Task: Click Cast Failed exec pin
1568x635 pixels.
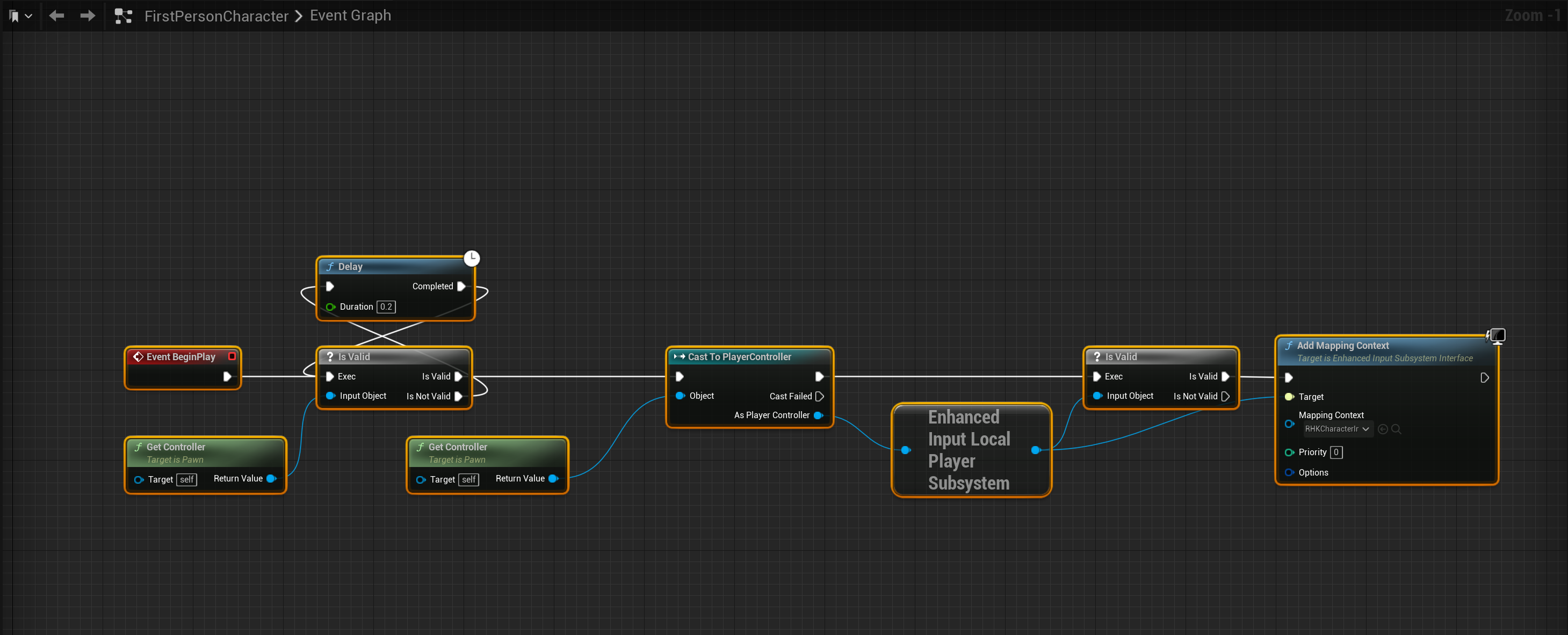Action: pos(819,396)
